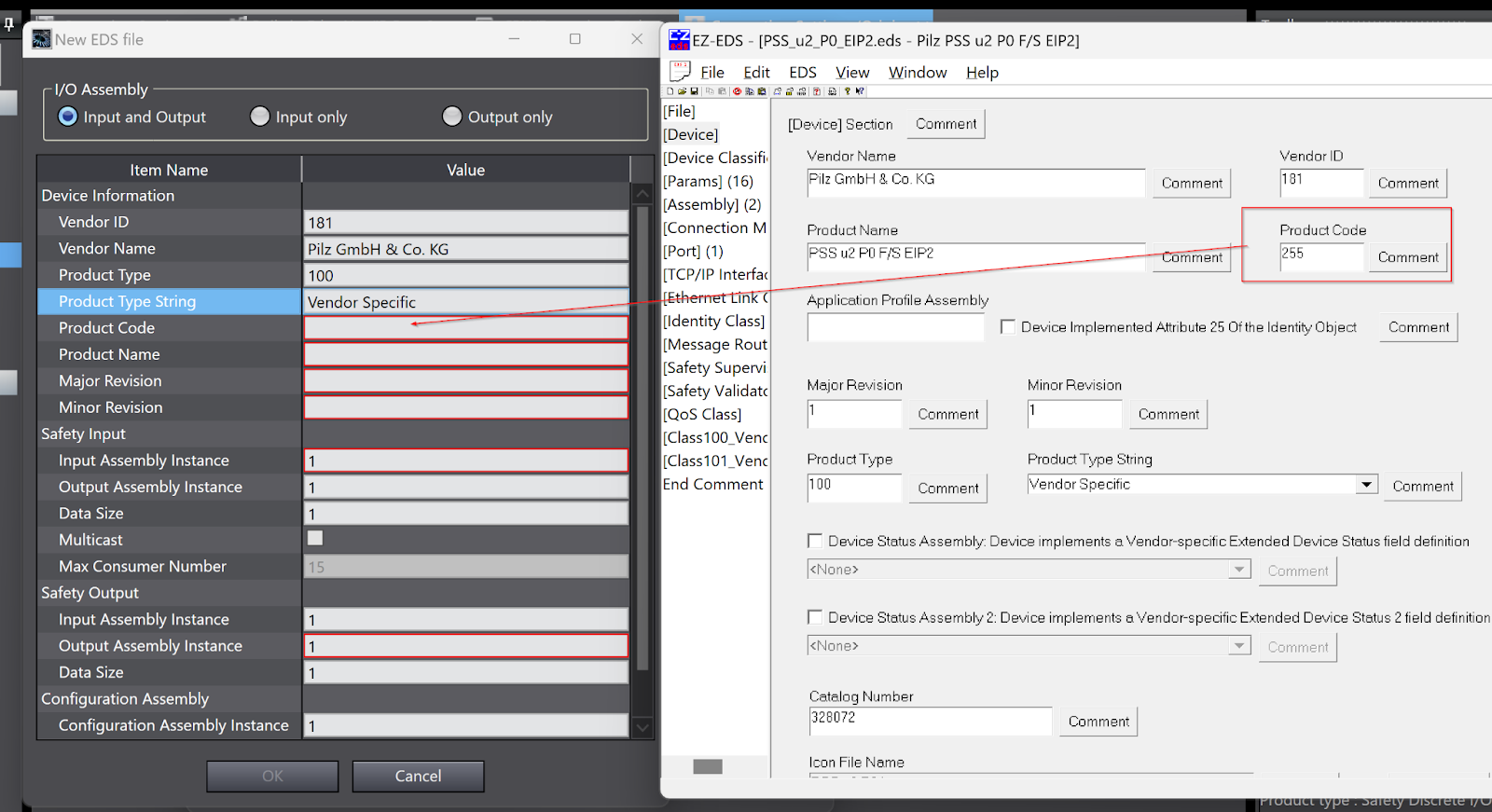Click the Application Profile Assembly field

[895, 326]
